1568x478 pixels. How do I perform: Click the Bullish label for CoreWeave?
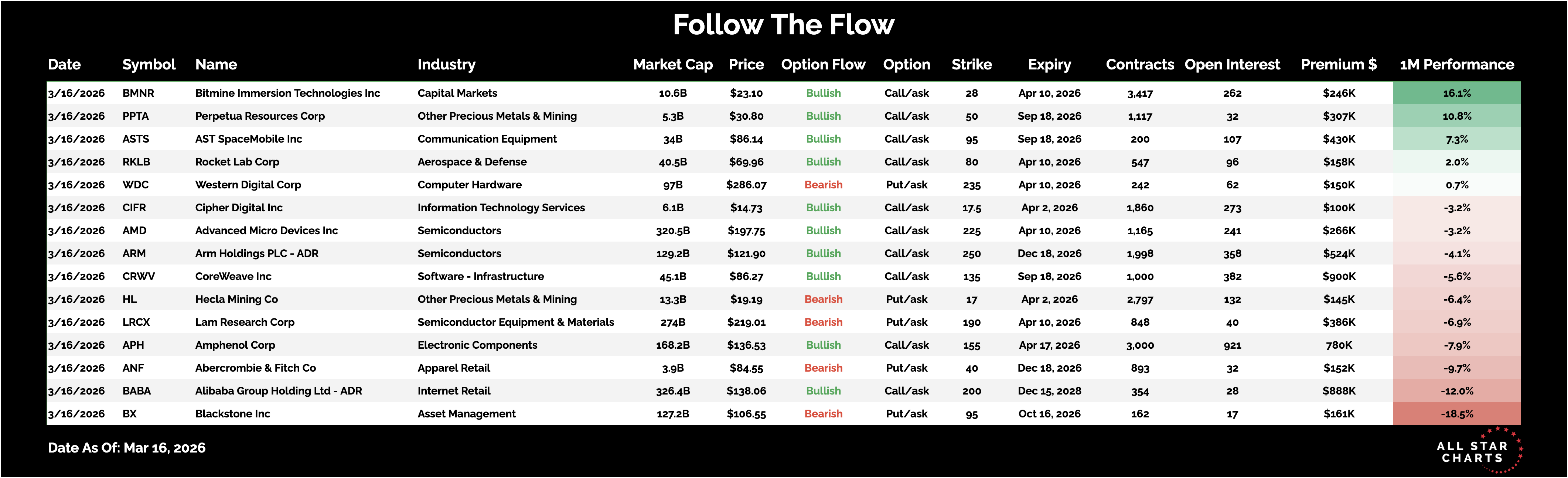point(823,276)
